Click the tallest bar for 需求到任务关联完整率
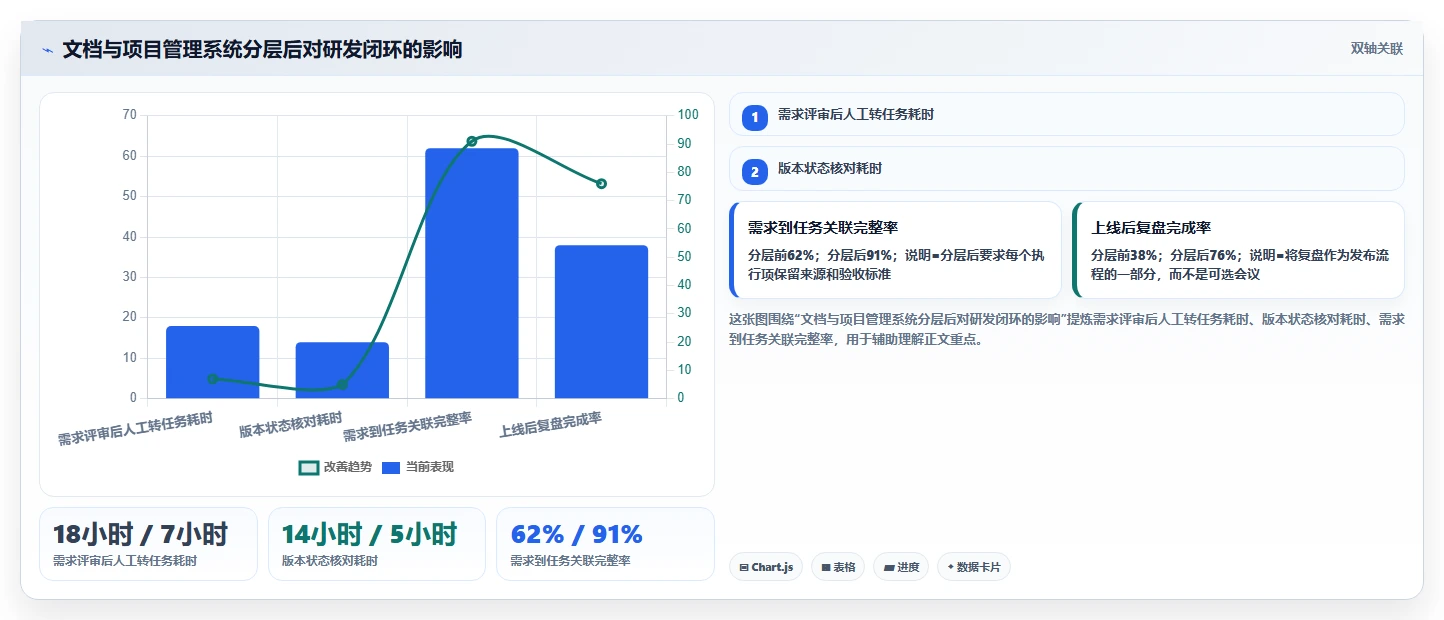 (472, 273)
